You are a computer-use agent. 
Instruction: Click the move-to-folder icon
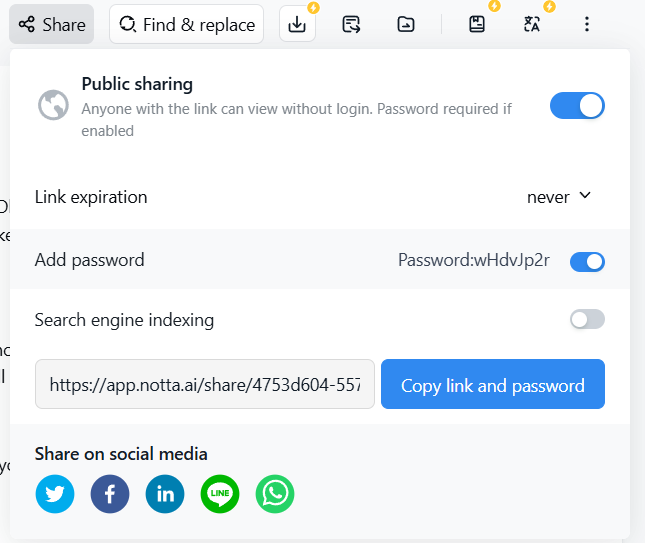[x=405, y=24]
